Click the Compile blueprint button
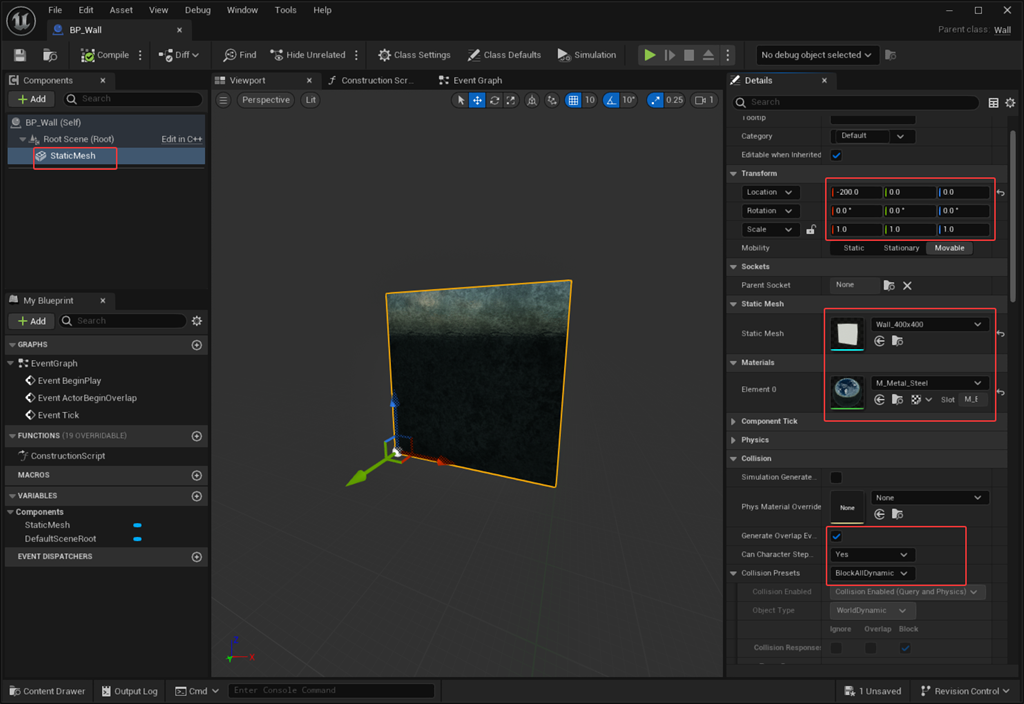Viewport: 1024px width, 704px height. (105, 55)
